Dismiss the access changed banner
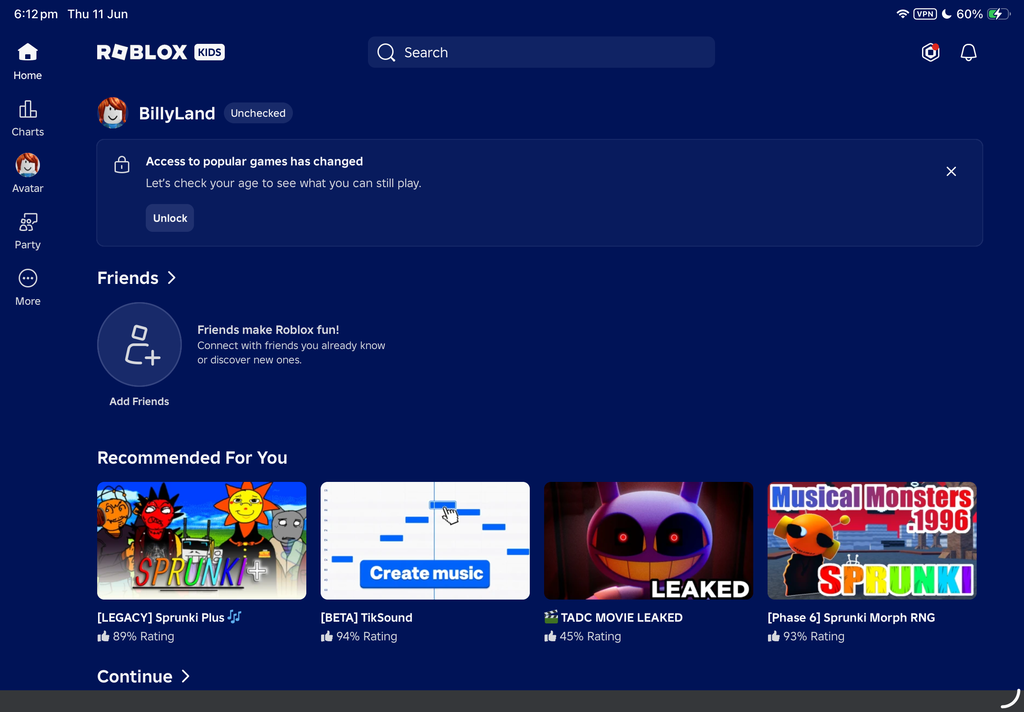Screen dimensions: 1024x712 tap(951, 171)
